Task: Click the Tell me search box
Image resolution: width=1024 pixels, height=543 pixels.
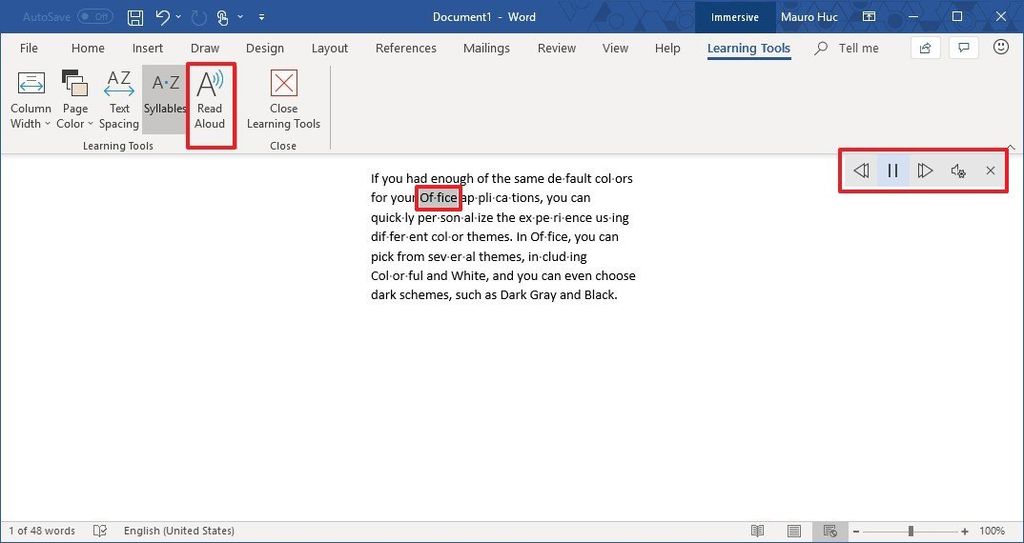Action: click(847, 48)
